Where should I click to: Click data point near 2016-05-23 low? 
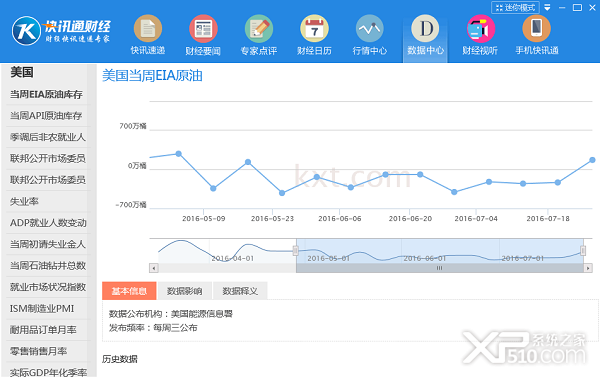[282, 193]
